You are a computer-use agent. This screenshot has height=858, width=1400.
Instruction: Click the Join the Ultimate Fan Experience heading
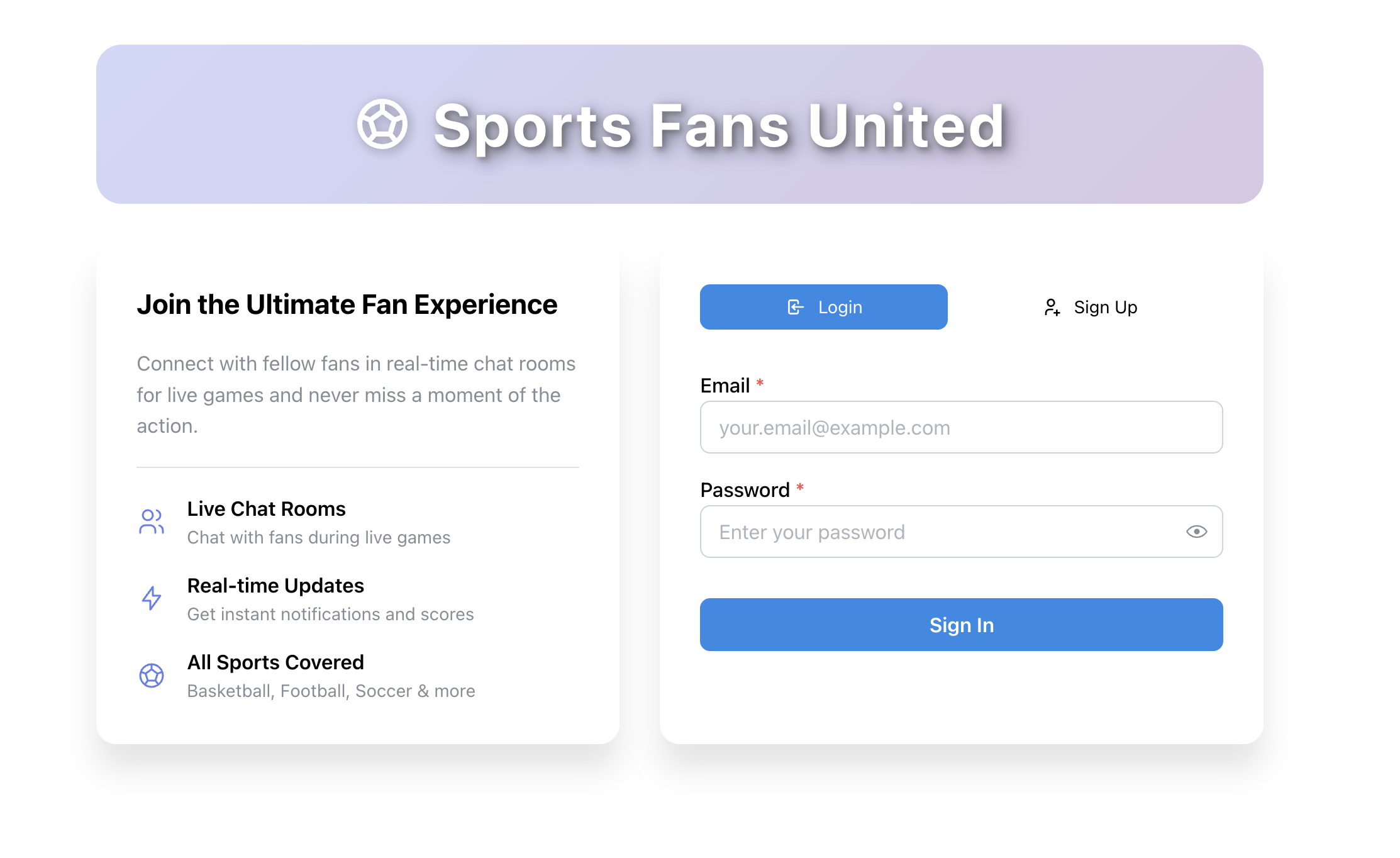tap(347, 304)
